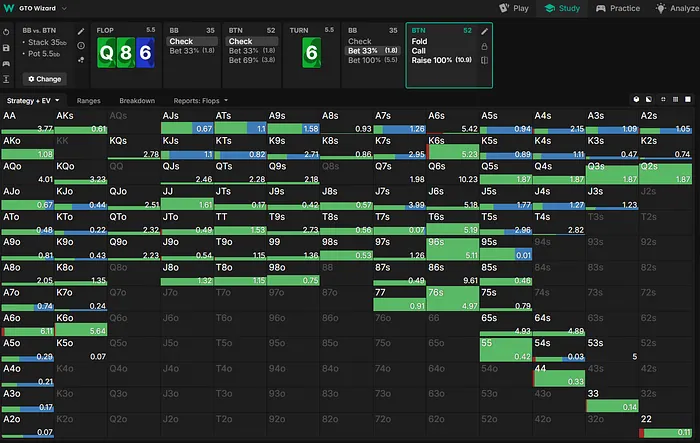Click the 76s hand cell
Viewport: 700px width, 443px height.
coord(453,299)
